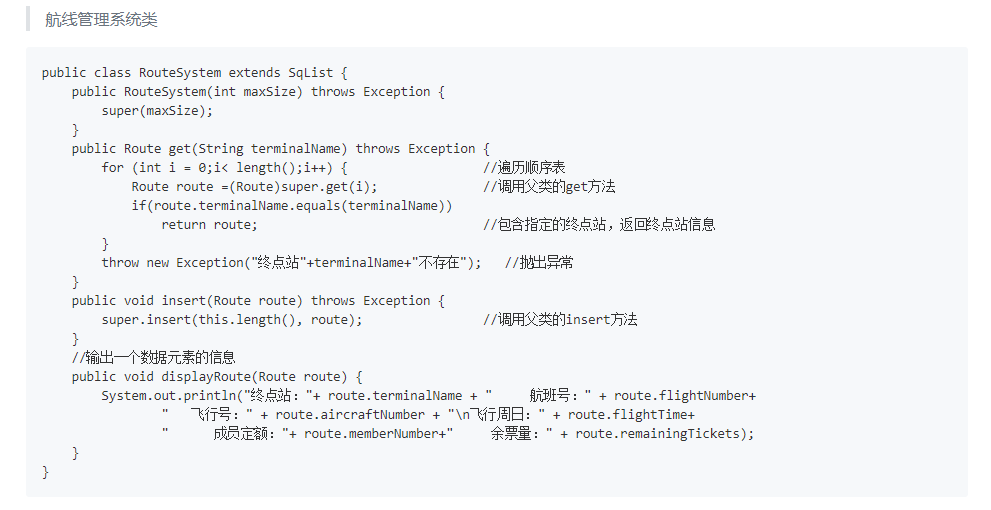Image resolution: width=991 pixels, height=510 pixels.
Task: Click the comment 包含指定的终点站,返回终点站信息
Action: (x=599, y=224)
